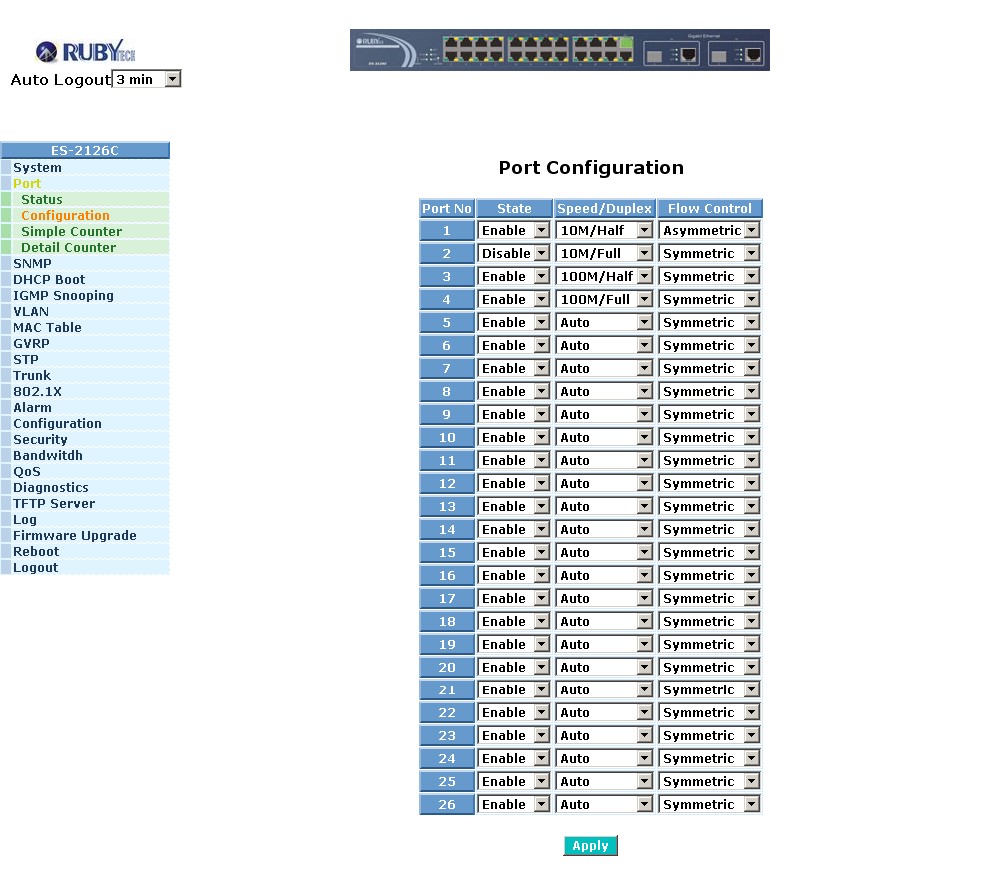
Task: Open the Auto Logout time dropdown
Action: pos(147,79)
